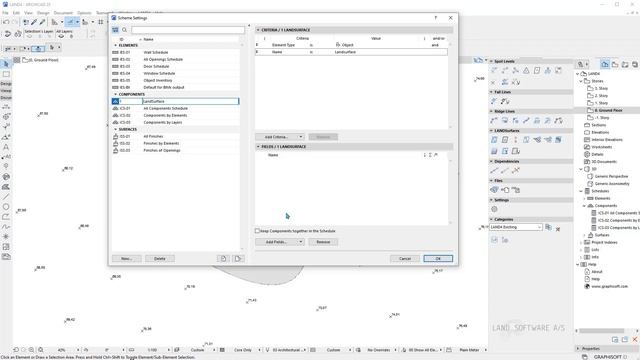Open the Edit menu
The height and width of the screenshot is (360, 640).
tap(16, 13)
